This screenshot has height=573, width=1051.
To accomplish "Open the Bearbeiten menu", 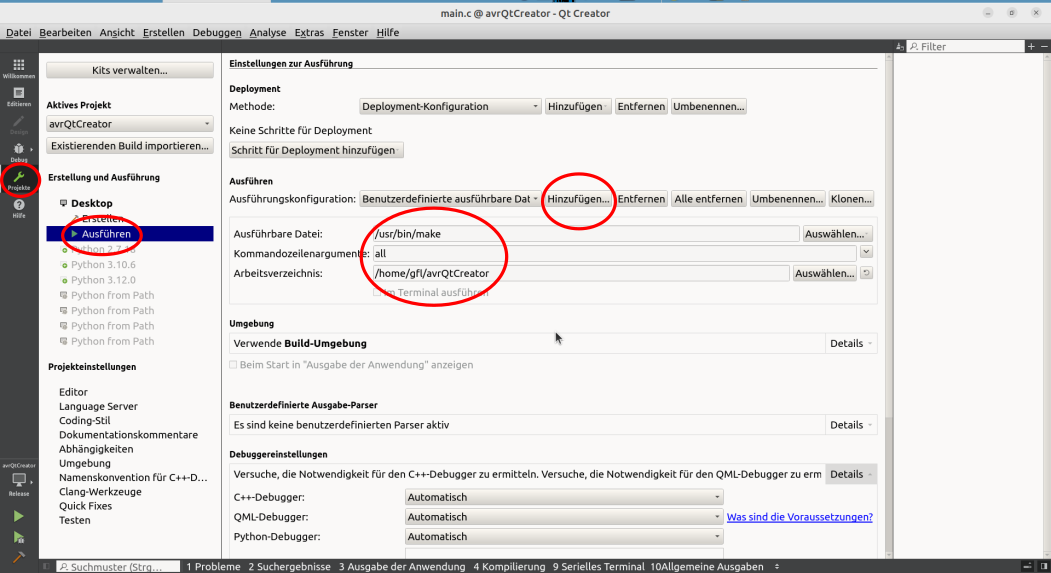I will click(65, 32).
